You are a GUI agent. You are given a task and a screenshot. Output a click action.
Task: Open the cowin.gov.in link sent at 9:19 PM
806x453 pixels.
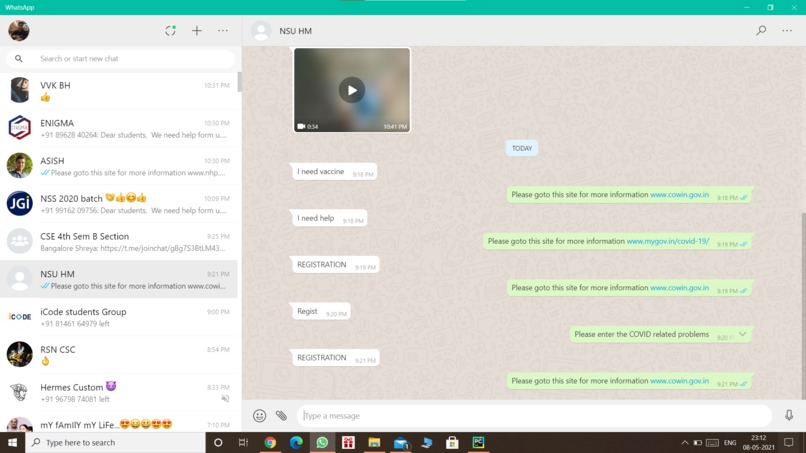pos(679,288)
